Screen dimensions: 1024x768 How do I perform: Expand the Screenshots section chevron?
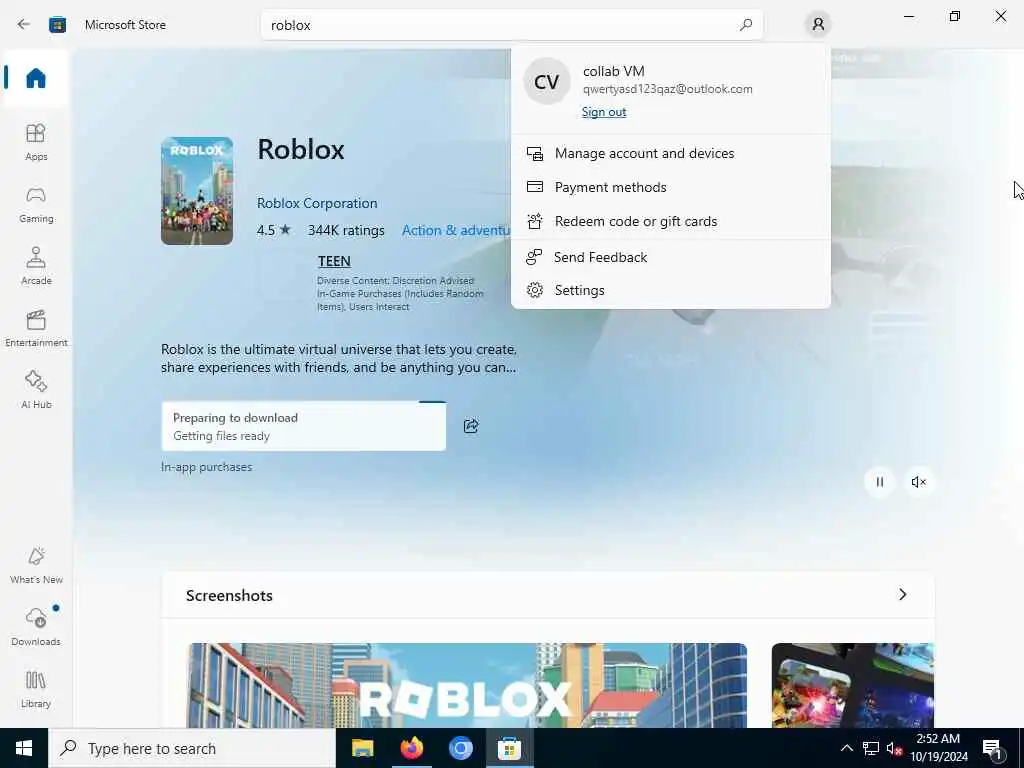[903, 594]
